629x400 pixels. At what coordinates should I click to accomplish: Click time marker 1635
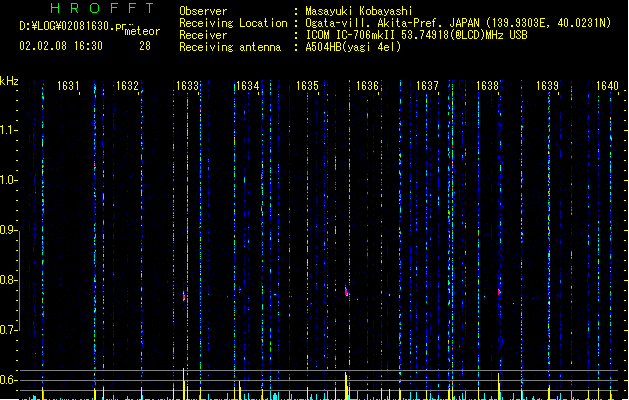point(307,86)
